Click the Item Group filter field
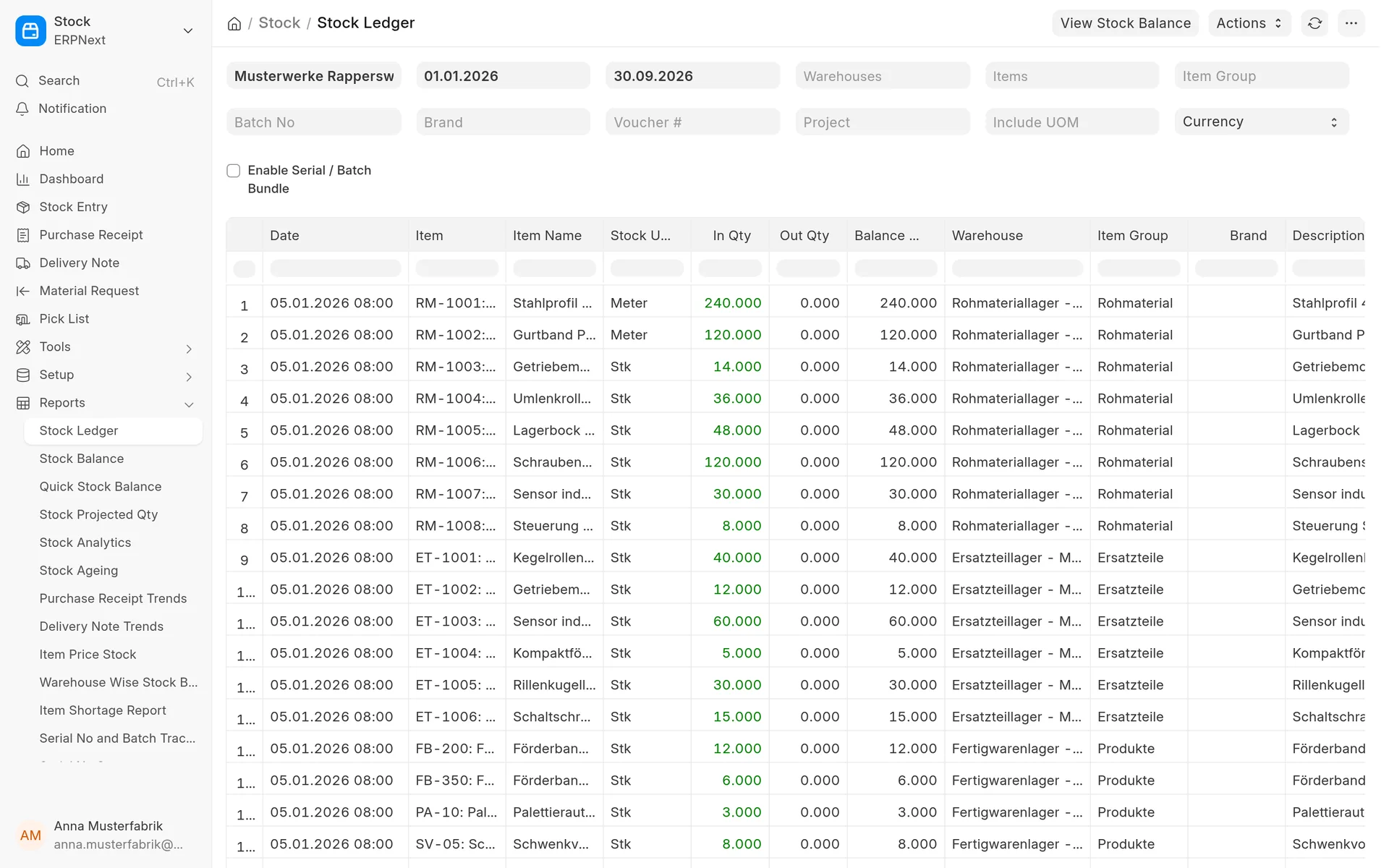This screenshot has width=1389, height=868. tap(1261, 76)
